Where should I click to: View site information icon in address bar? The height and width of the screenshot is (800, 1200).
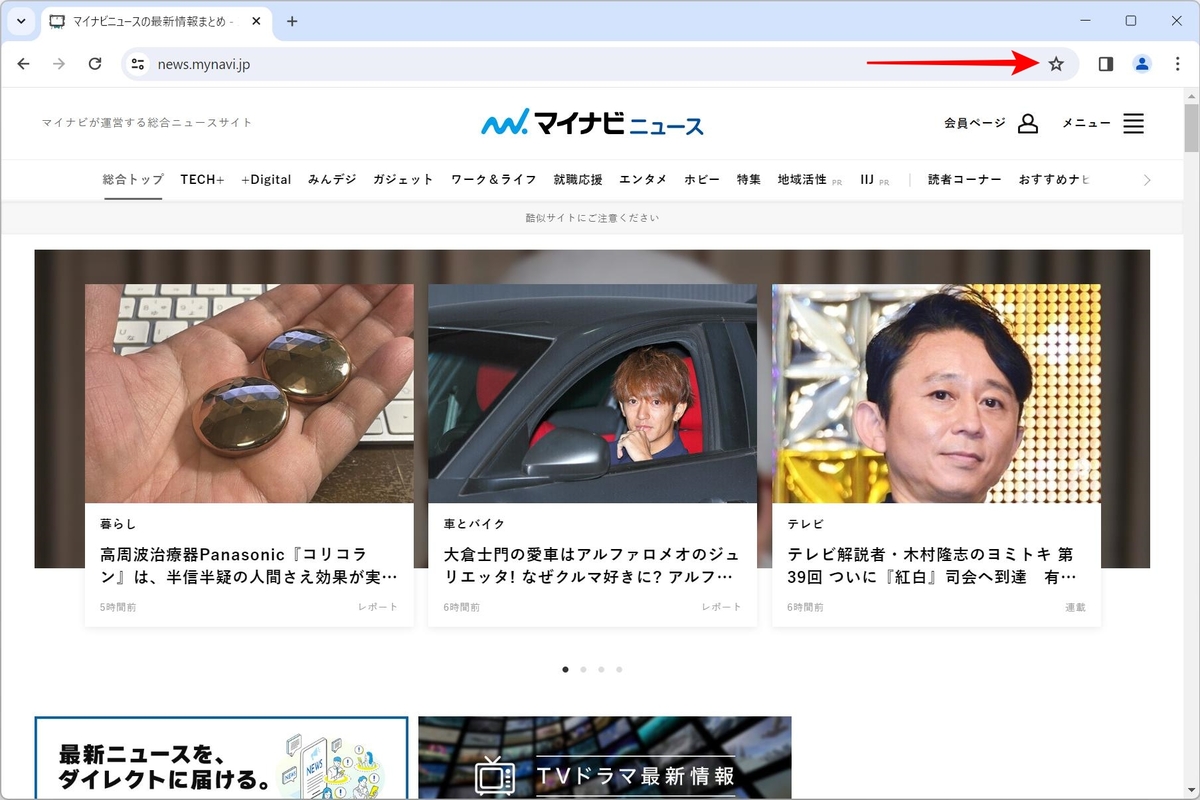138,64
